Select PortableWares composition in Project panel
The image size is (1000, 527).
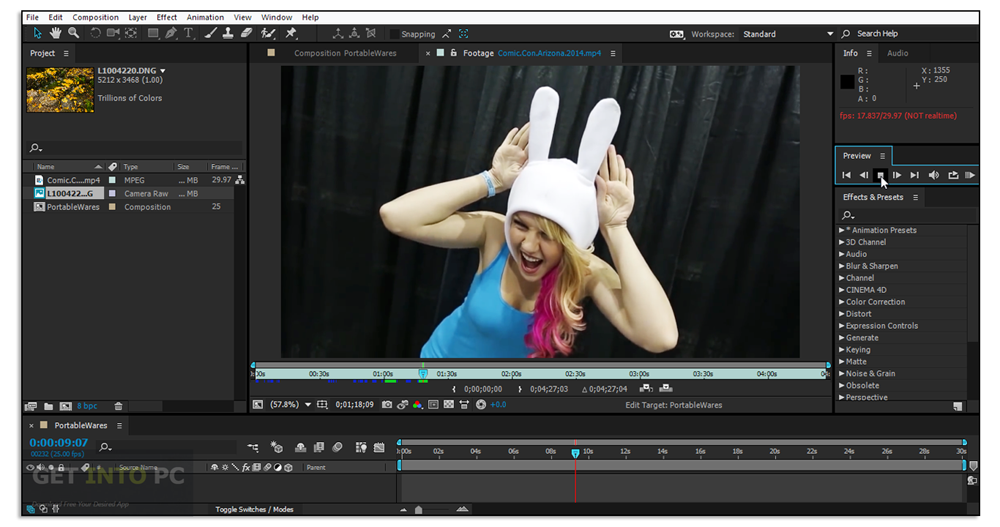tap(73, 207)
